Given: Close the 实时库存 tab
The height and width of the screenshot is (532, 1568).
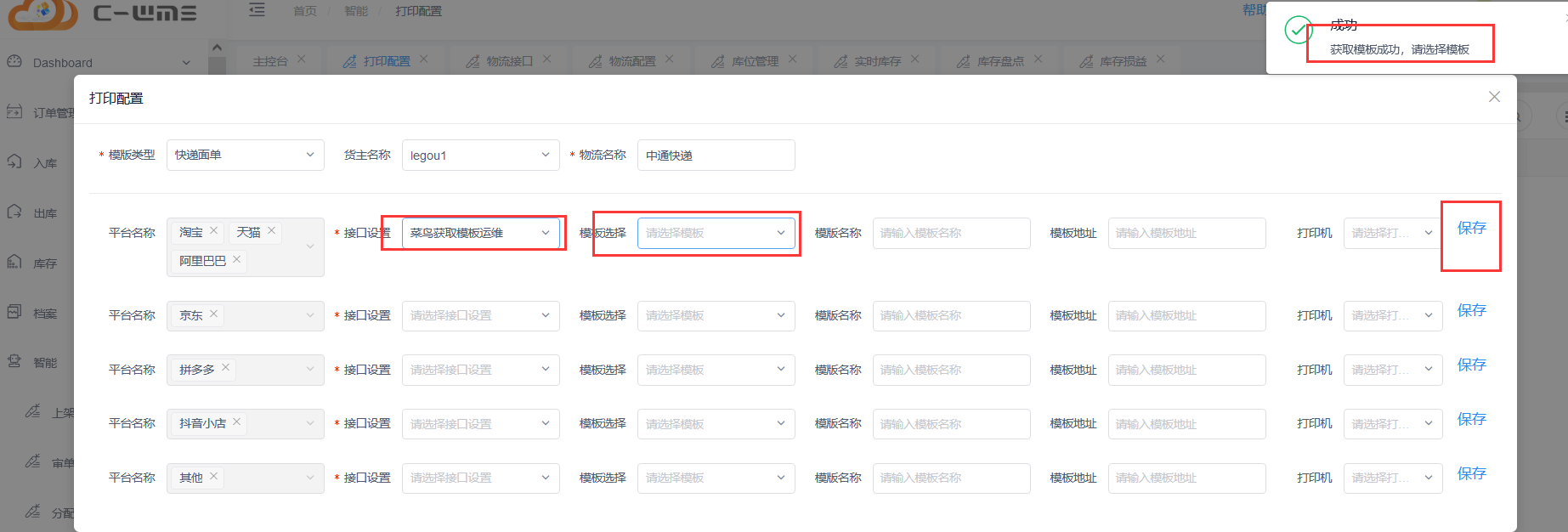Looking at the screenshot, I should [915, 59].
